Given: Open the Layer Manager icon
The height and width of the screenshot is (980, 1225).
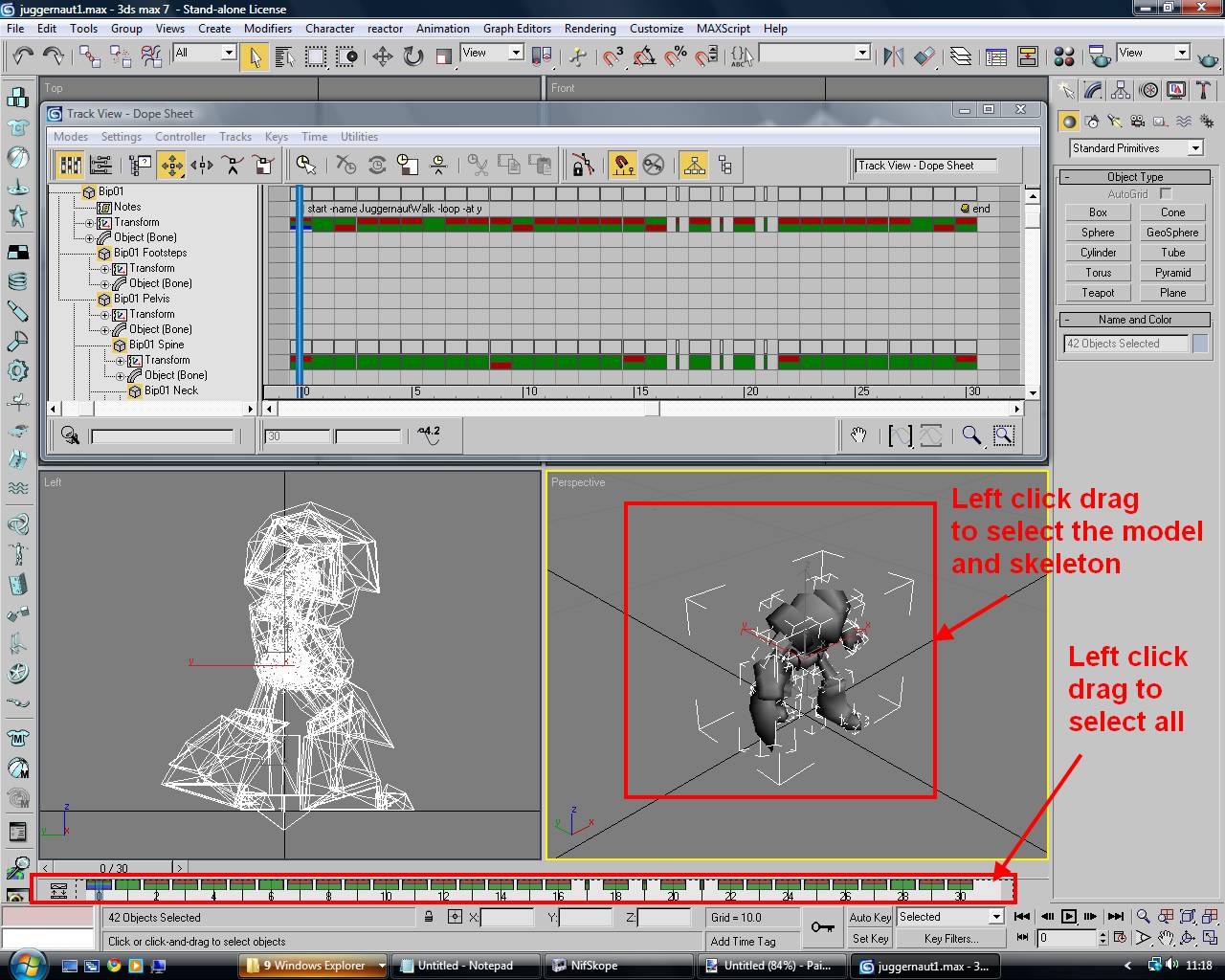Looking at the screenshot, I should pyautogui.click(x=960, y=56).
